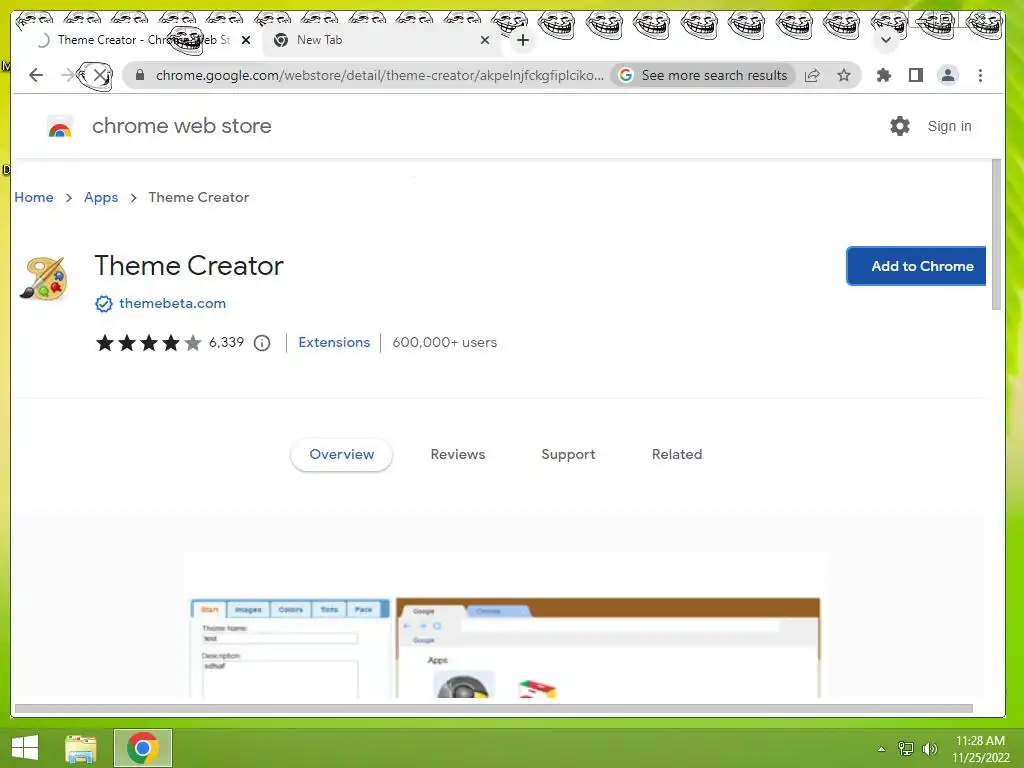Click the horizontal scrollbar at window bottom
The image size is (1024, 768).
point(494,709)
